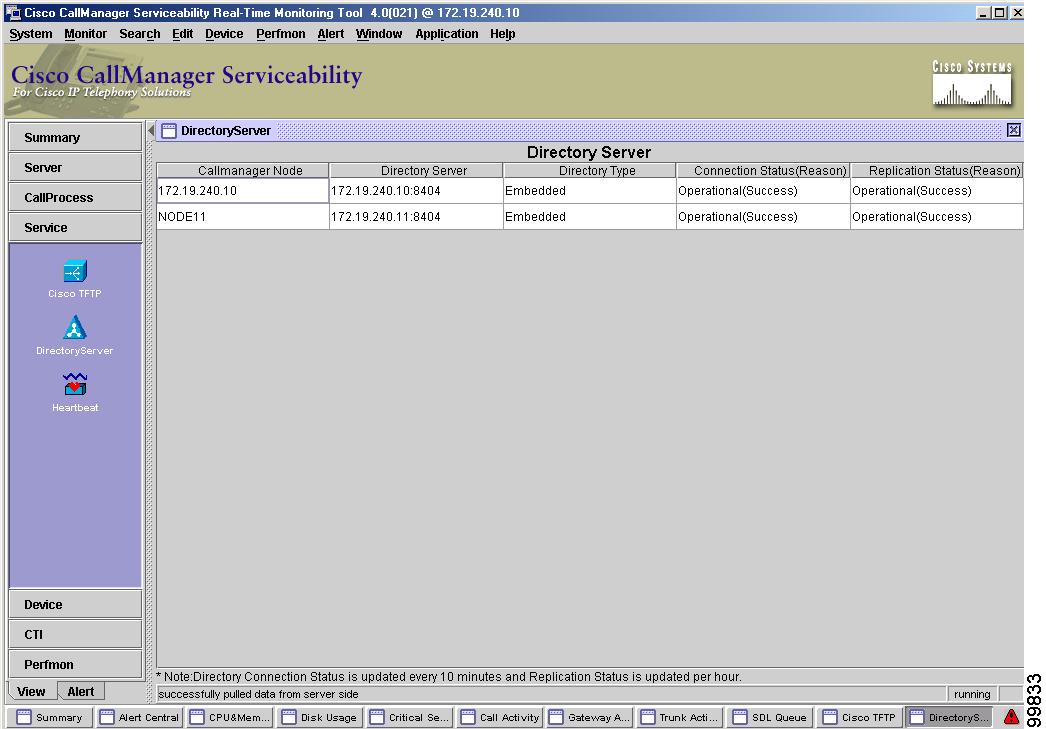Expand the Device sidebar section
The width and height of the screenshot is (1046, 729).
point(75,604)
